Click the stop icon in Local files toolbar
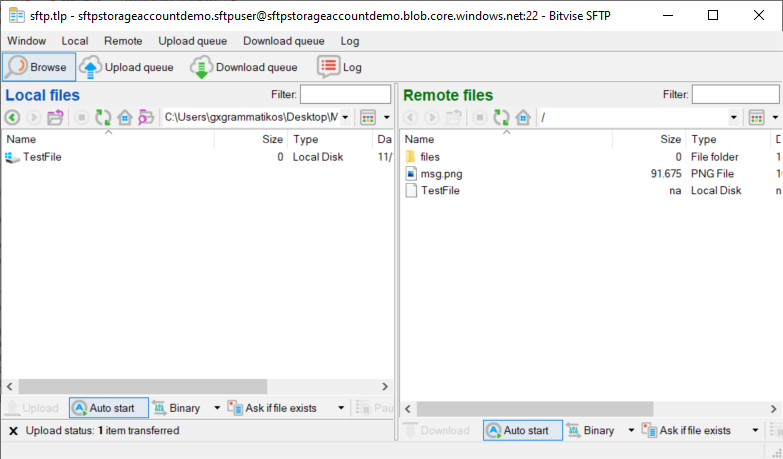The height and width of the screenshot is (459, 783). pyautogui.click(x=81, y=118)
